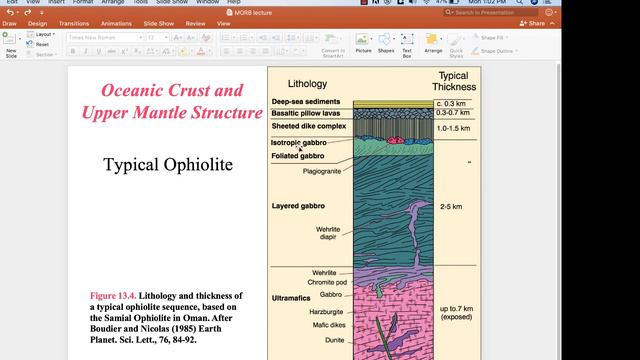Insert a New Slide

click(10, 44)
